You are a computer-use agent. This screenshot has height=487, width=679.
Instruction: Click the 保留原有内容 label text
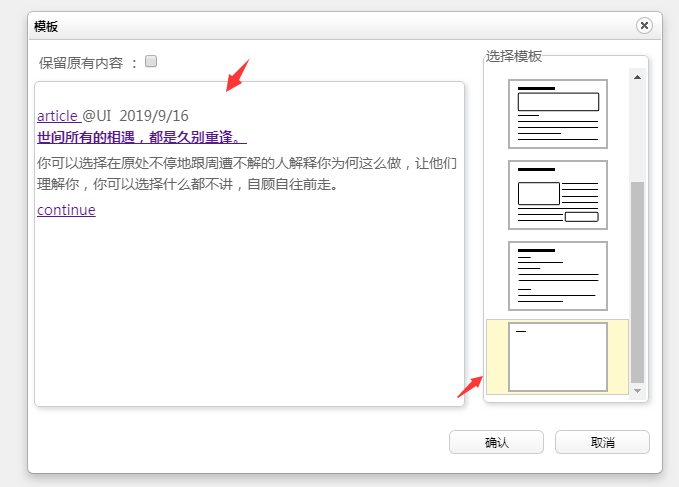[81, 63]
